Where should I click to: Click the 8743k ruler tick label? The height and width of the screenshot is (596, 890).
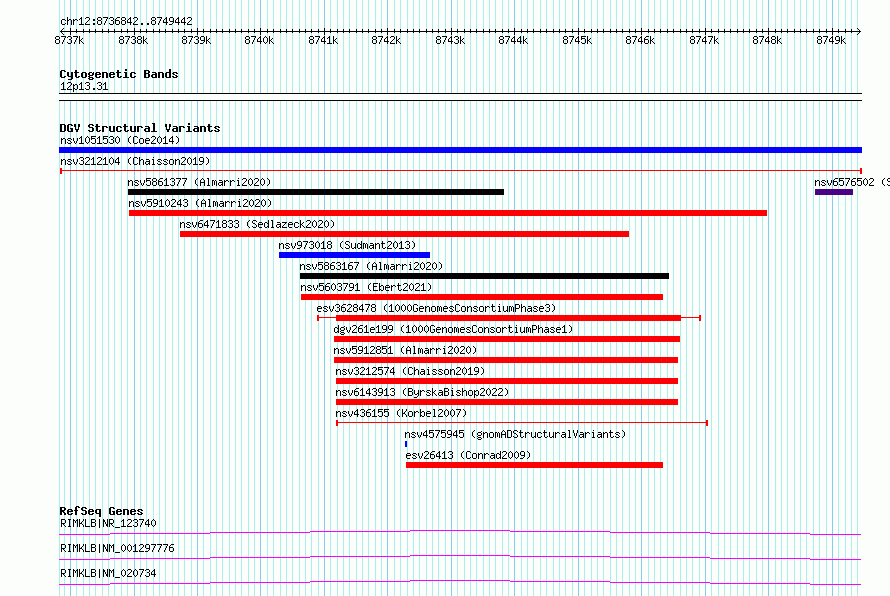coord(450,40)
